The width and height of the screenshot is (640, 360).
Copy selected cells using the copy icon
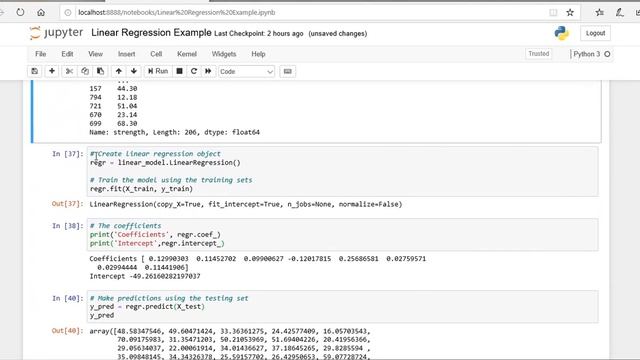85,71
